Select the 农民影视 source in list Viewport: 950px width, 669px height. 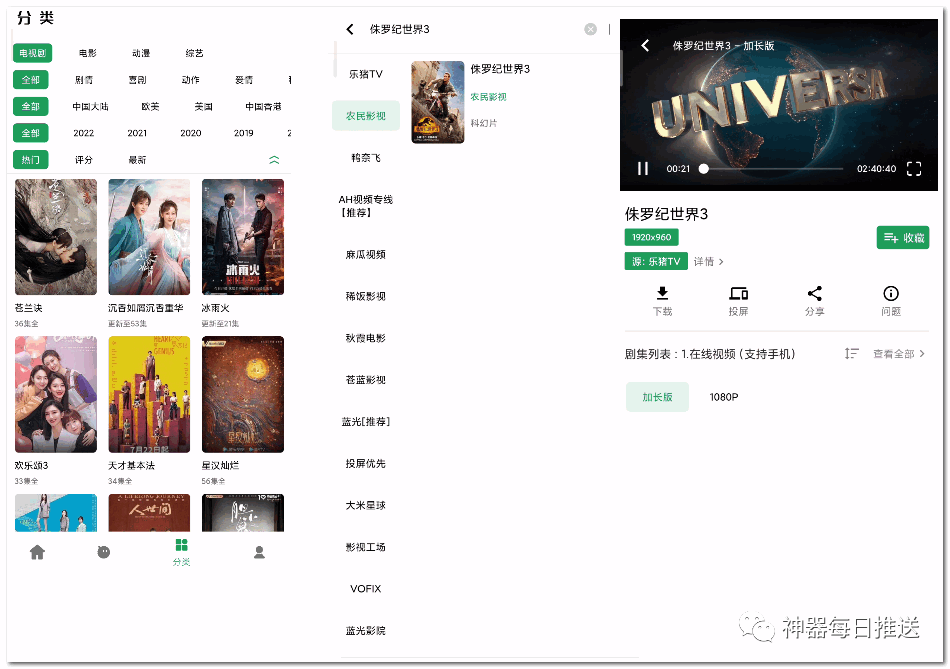pyautogui.click(x=366, y=116)
